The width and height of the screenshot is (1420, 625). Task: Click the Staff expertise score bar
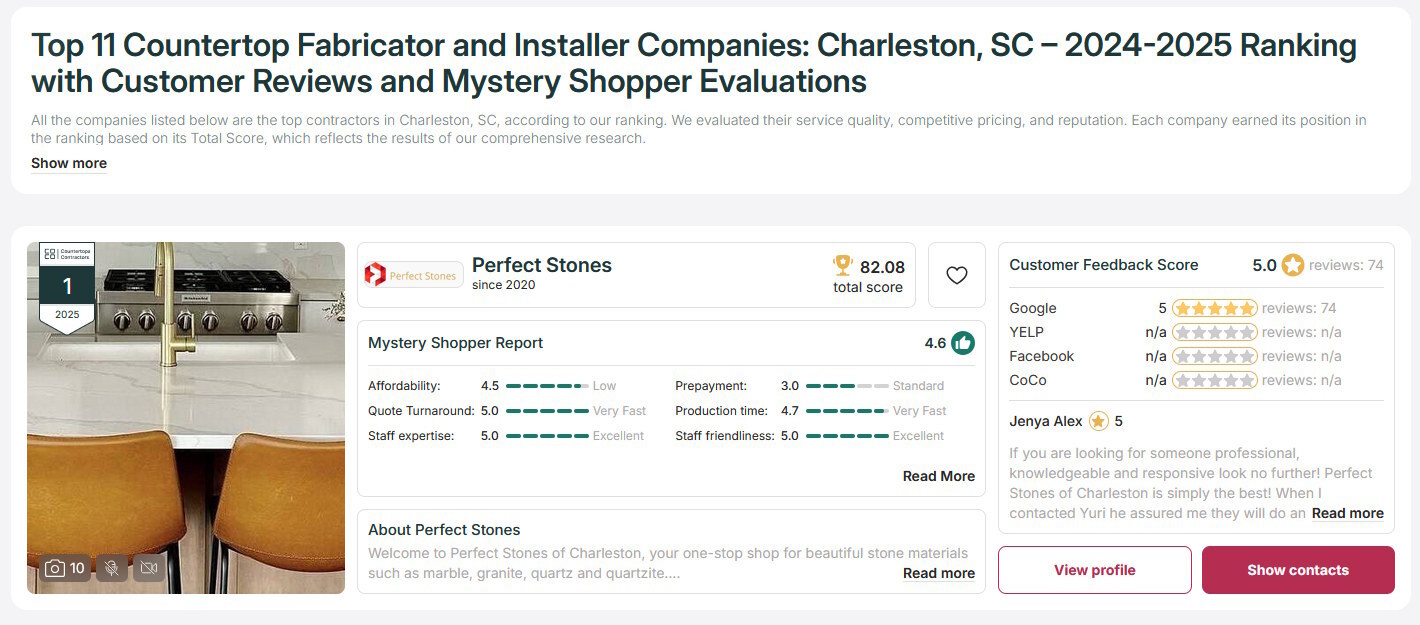tap(547, 436)
